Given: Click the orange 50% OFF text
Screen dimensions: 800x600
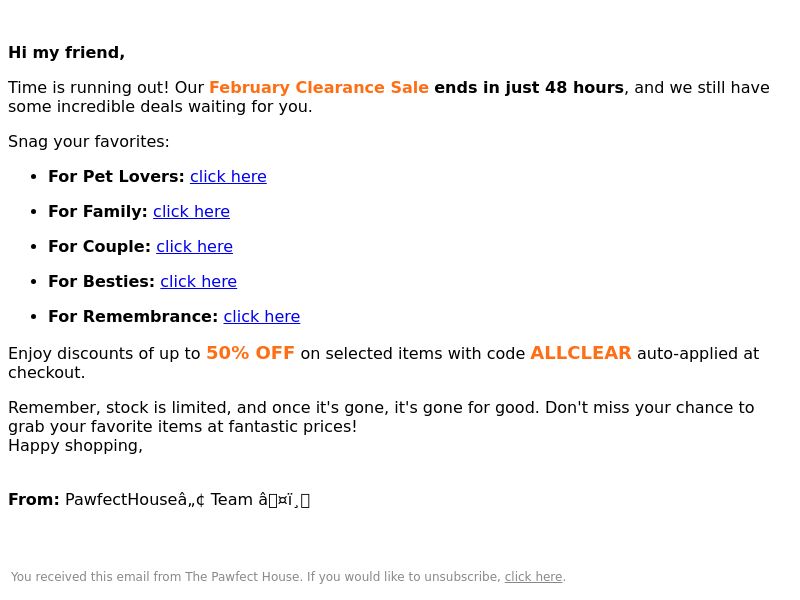Looking at the screenshot, I should [251, 353].
